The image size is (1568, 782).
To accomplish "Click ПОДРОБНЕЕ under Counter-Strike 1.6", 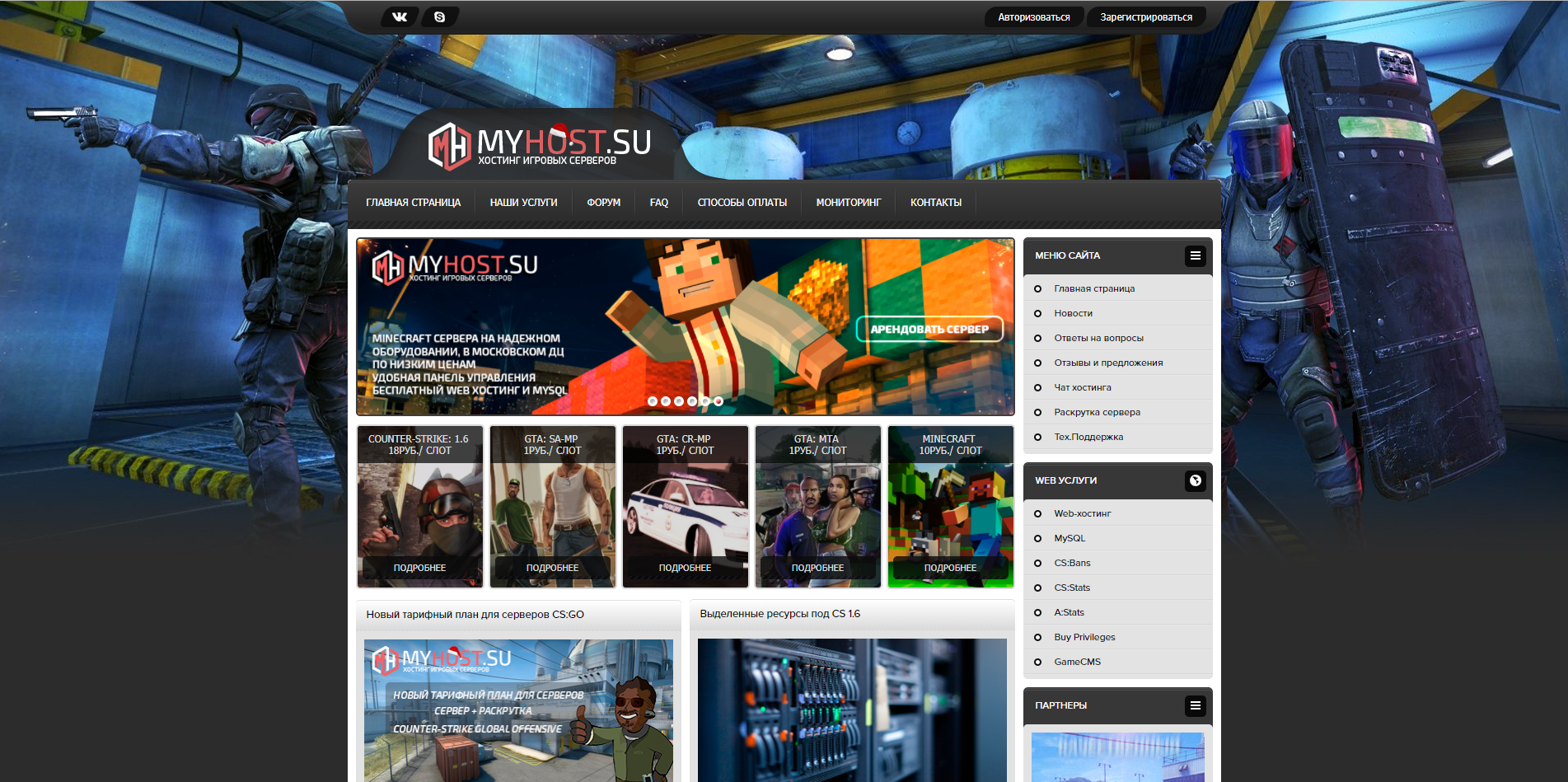I will click(419, 568).
